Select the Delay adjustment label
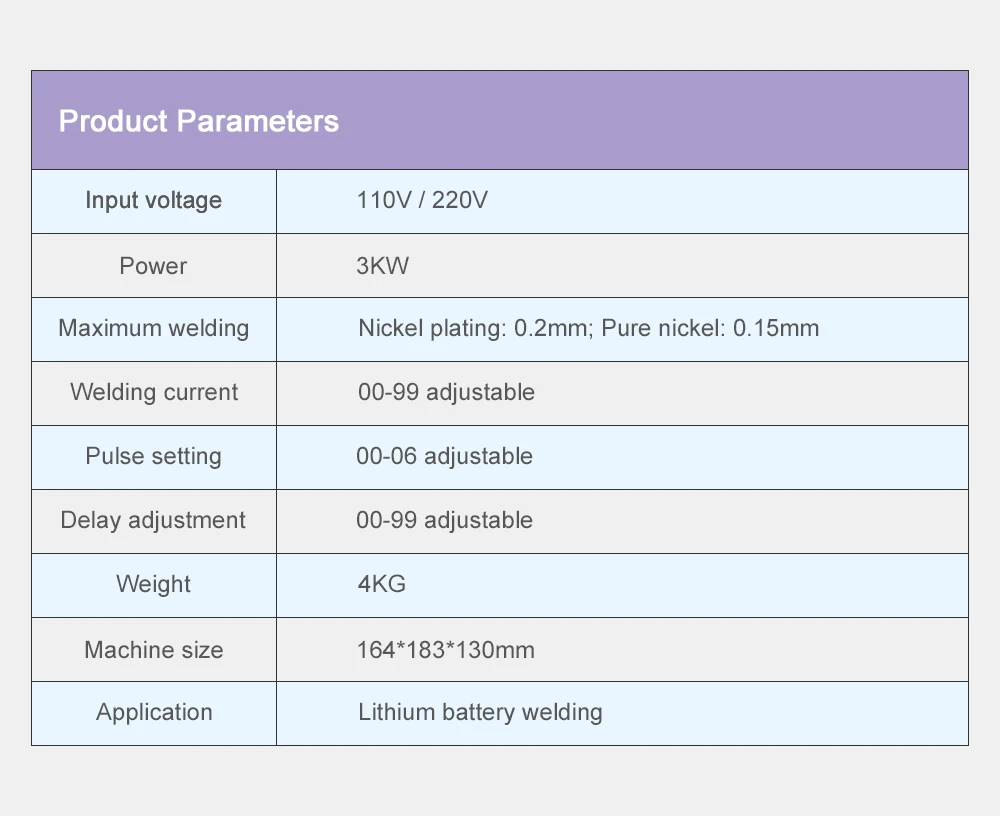Viewport: 1000px width, 816px height. (x=153, y=520)
